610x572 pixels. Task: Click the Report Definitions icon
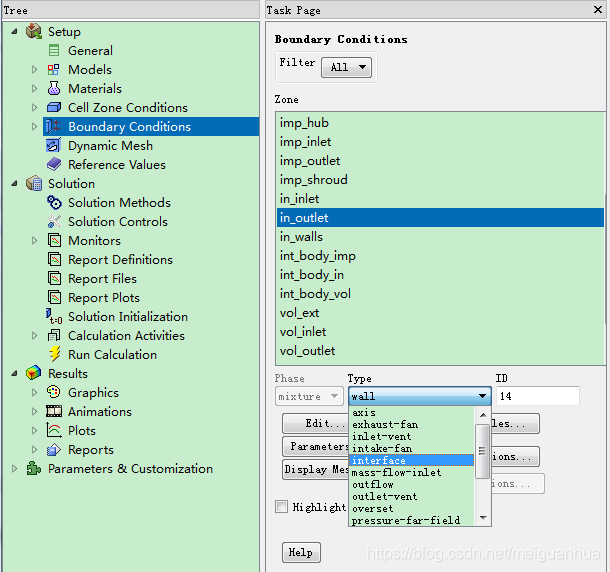pyautogui.click(x=54, y=259)
